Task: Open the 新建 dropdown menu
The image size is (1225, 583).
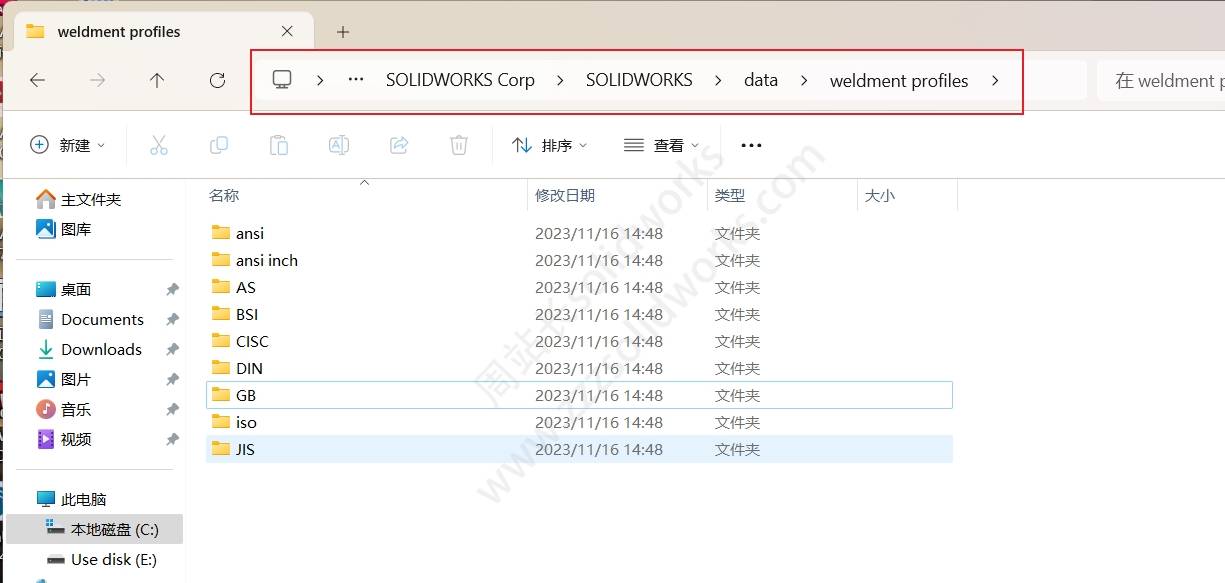Action: (x=67, y=145)
